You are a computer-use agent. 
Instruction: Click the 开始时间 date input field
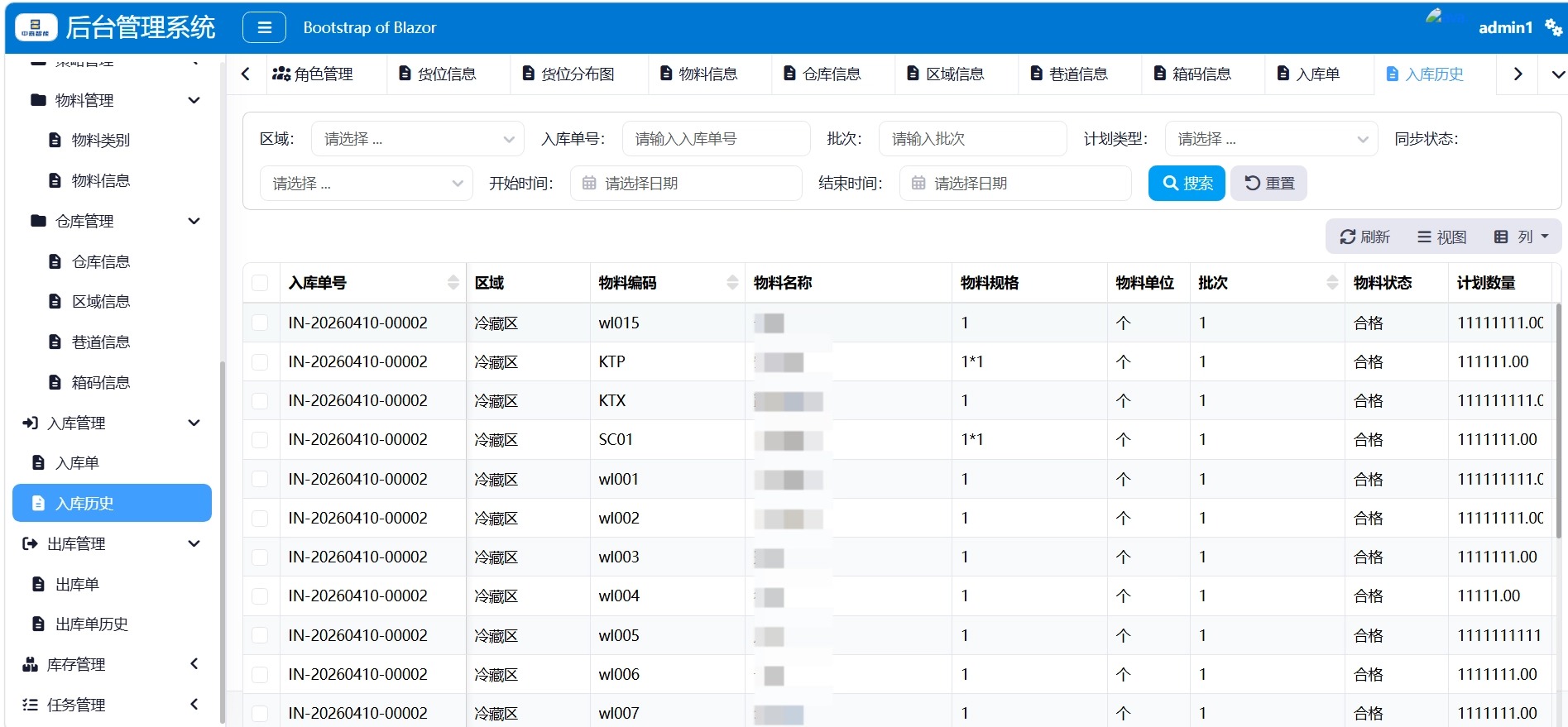click(x=686, y=183)
